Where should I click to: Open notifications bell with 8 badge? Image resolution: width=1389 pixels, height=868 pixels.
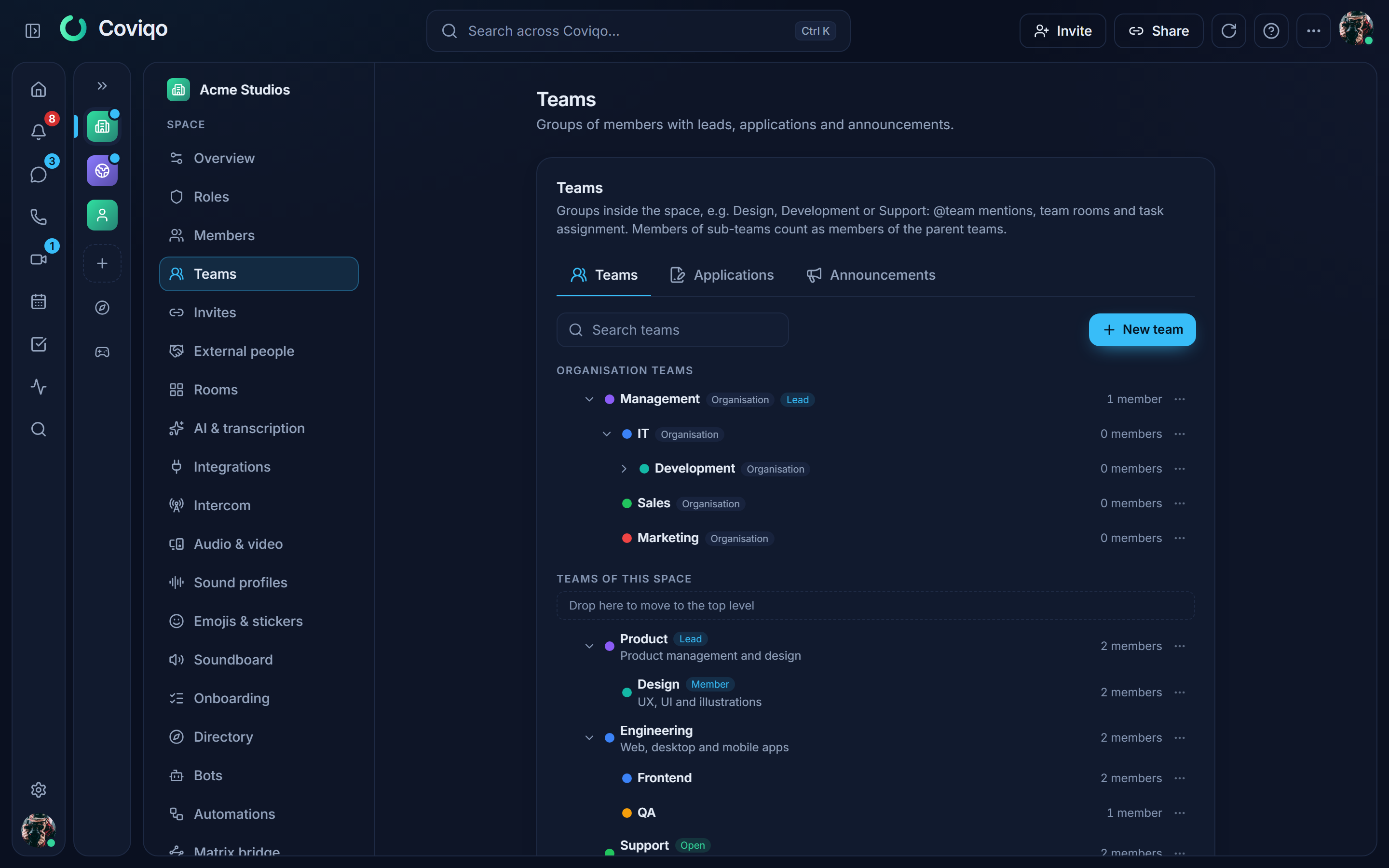point(39,132)
